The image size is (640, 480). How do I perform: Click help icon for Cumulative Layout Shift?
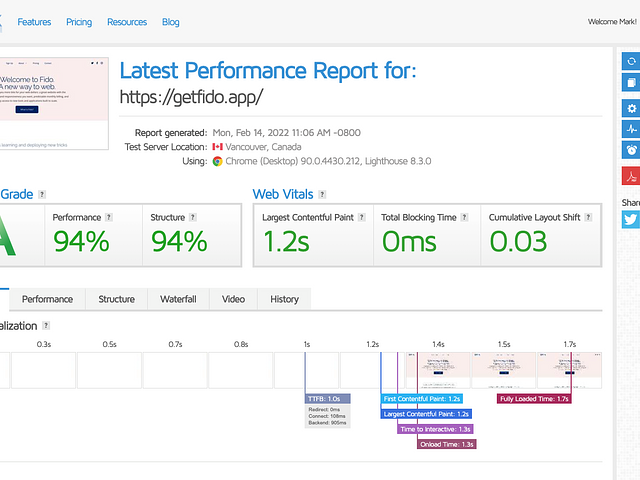pyautogui.click(x=586, y=217)
